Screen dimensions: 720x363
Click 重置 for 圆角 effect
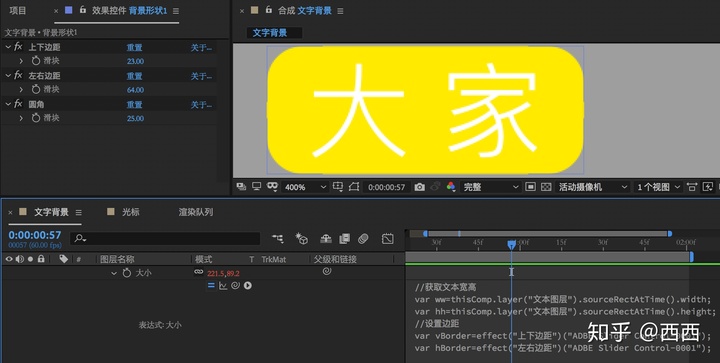(x=135, y=105)
